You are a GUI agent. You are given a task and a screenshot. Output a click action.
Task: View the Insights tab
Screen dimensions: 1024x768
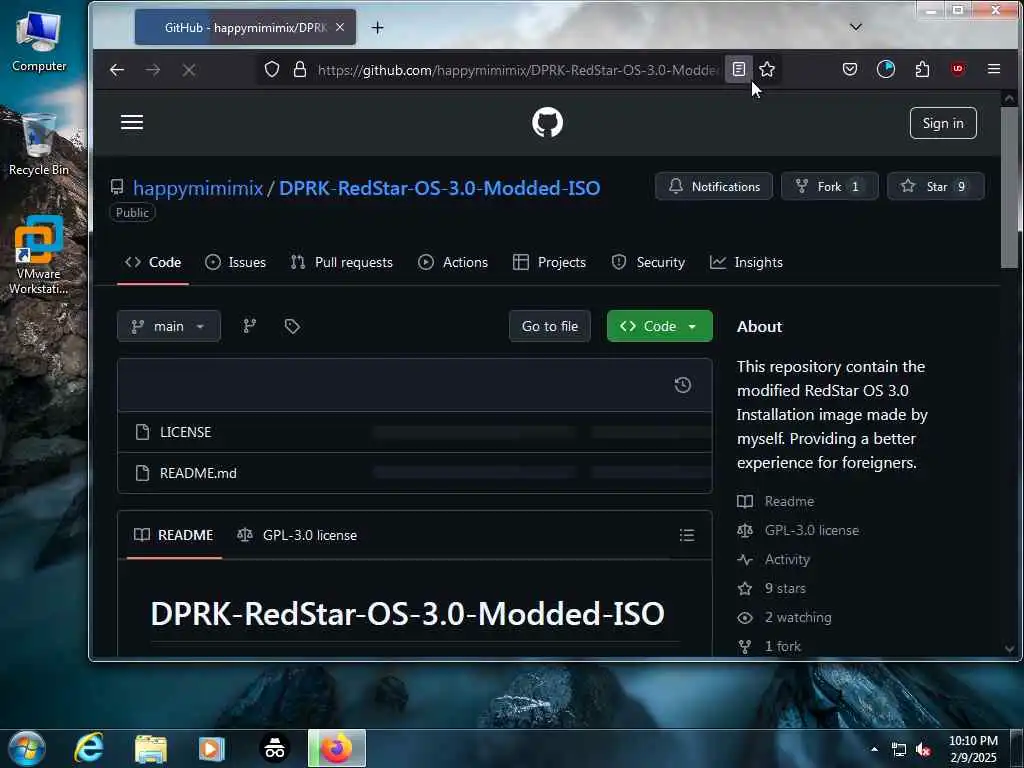click(x=746, y=263)
